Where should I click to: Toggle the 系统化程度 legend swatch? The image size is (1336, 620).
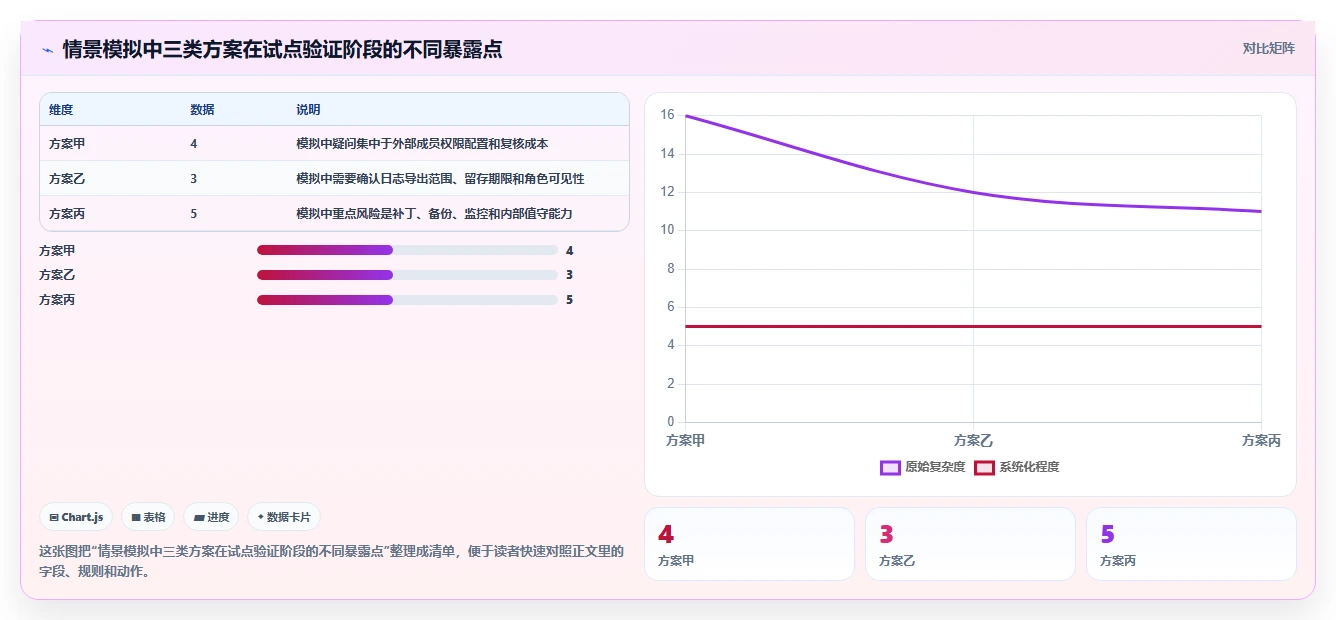pyautogui.click(x=984, y=467)
